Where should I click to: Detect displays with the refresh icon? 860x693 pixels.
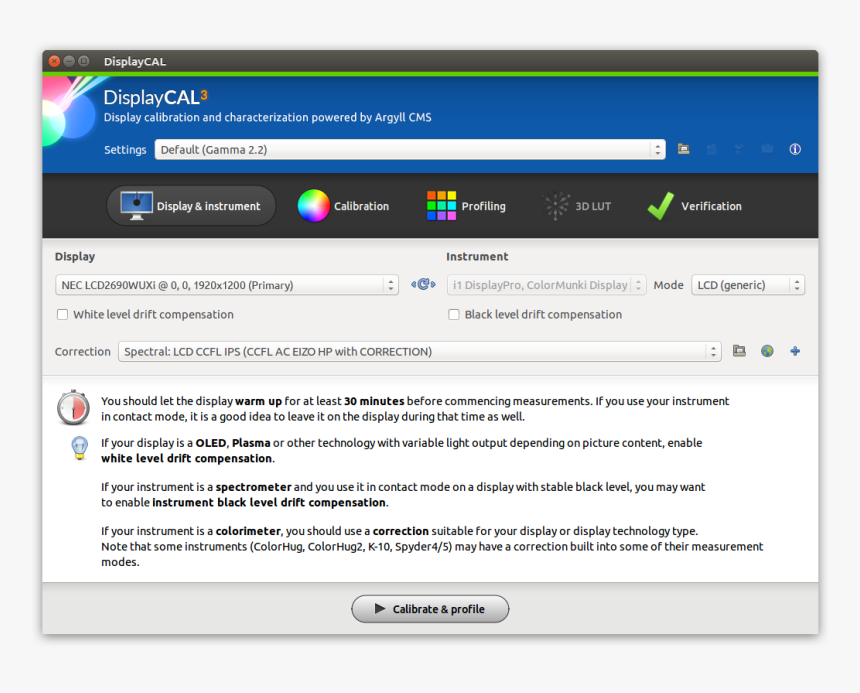pyautogui.click(x=422, y=284)
